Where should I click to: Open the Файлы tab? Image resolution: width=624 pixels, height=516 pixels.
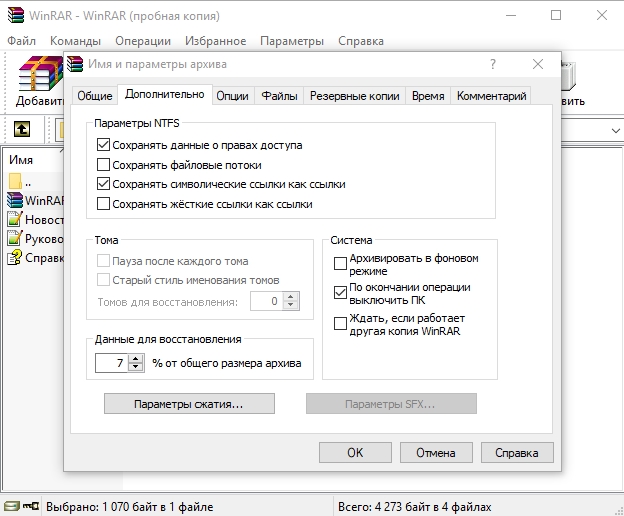pos(279,96)
